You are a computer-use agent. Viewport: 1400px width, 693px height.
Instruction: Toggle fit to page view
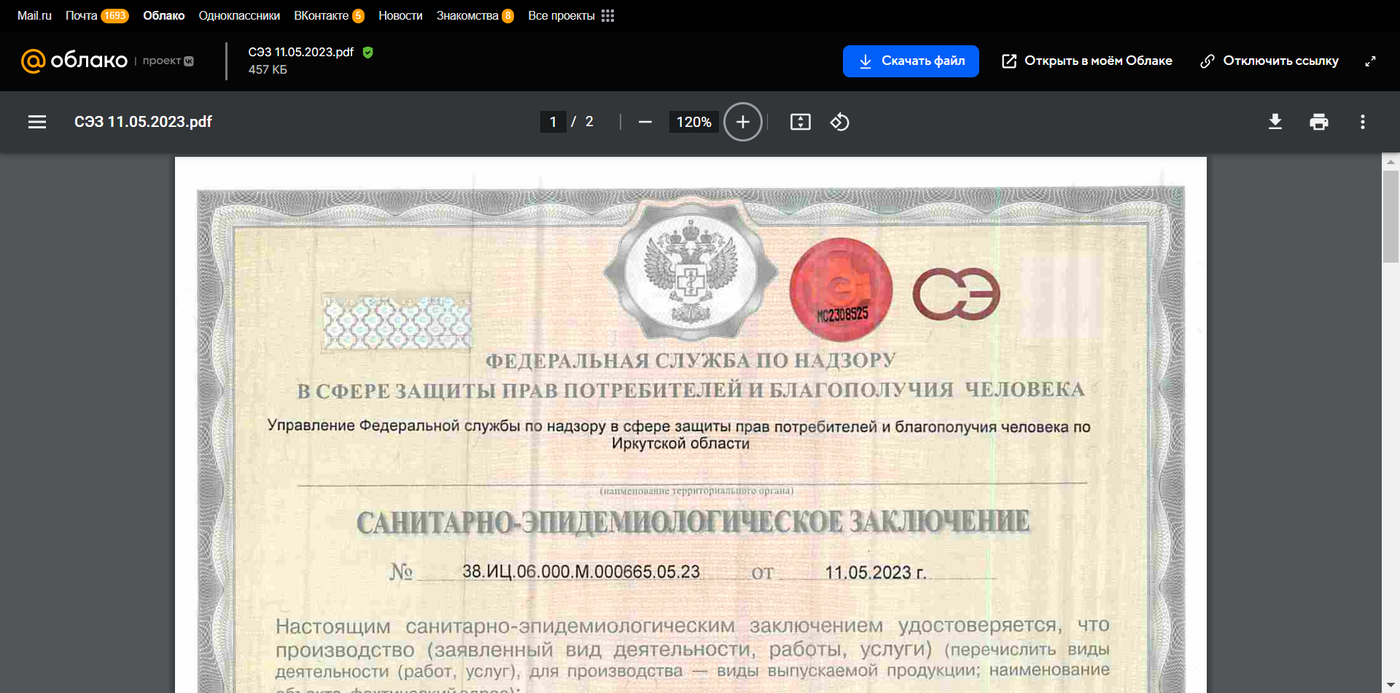pyautogui.click(x=800, y=122)
